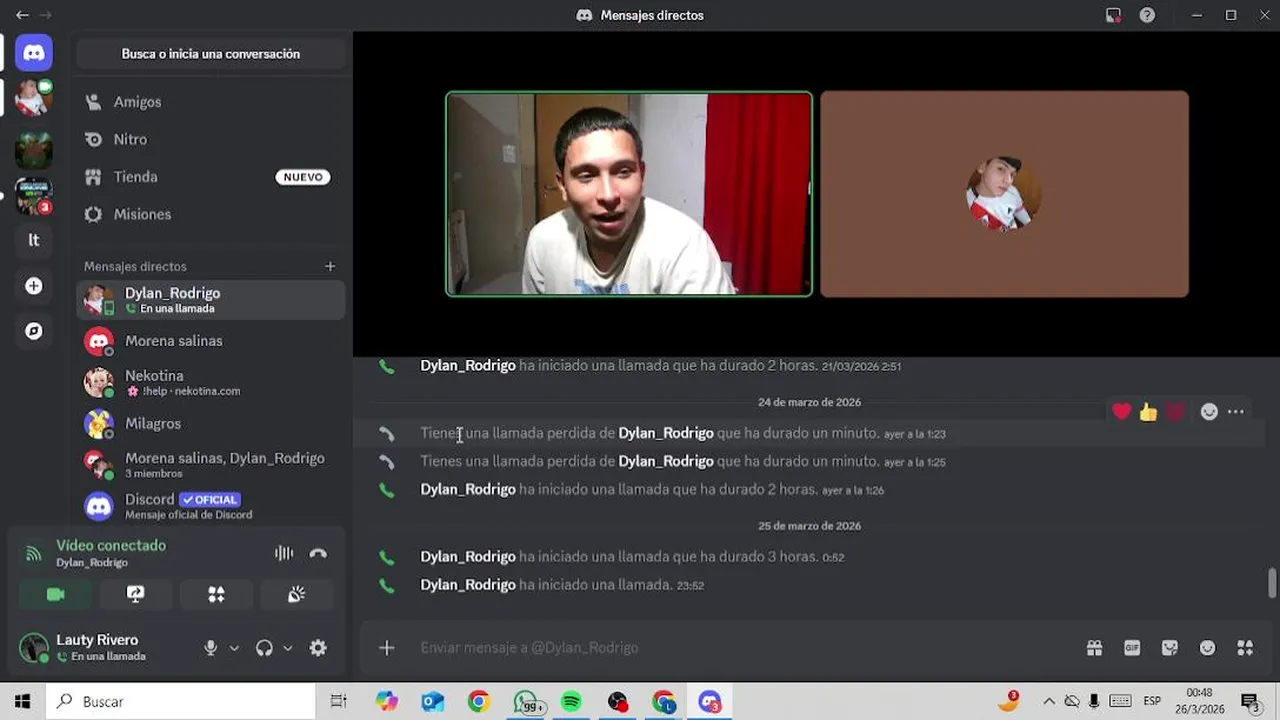Open group DM Morena salinas, Dylan_Rodrigo
The image size is (1280, 720).
211,465
